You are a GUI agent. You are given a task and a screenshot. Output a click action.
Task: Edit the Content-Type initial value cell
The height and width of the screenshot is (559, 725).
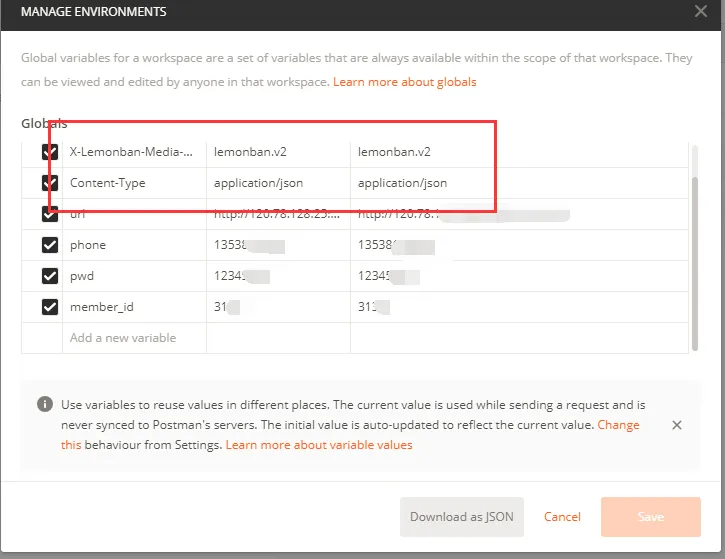point(278,183)
